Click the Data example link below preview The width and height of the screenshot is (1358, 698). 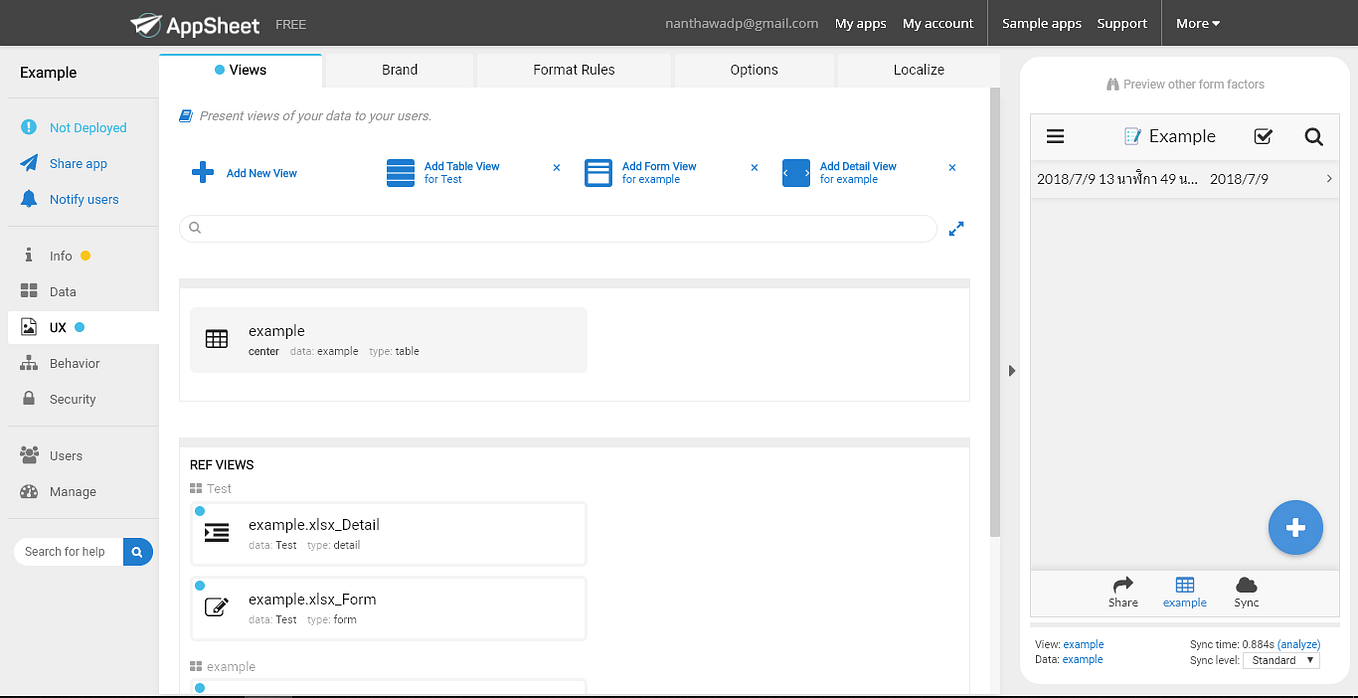1082,659
